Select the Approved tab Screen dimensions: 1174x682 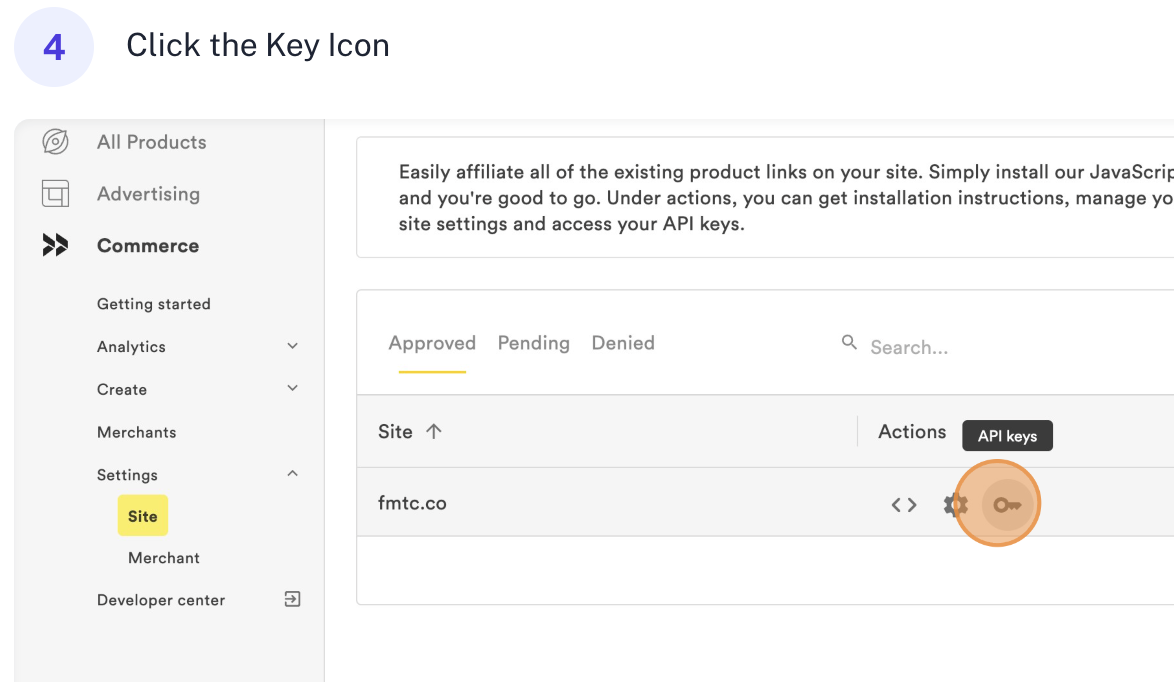[x=432, y=343]
